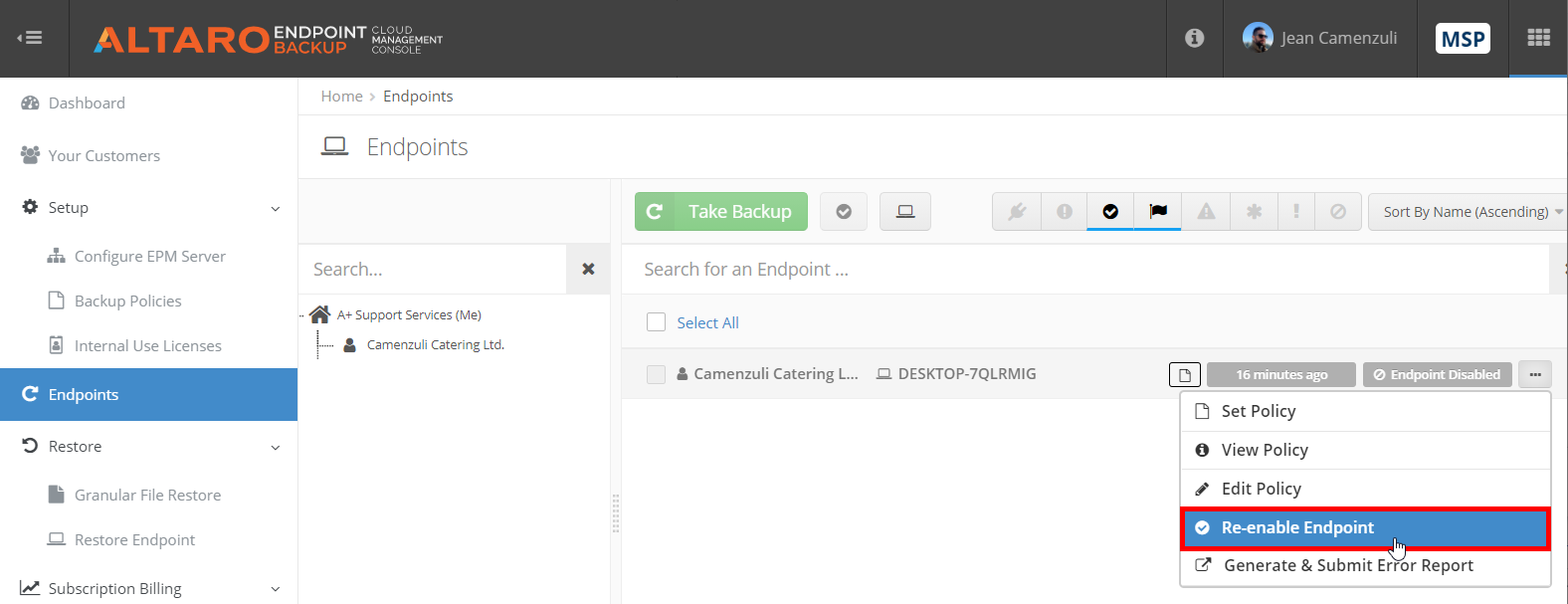The height and width of the screenshot is (604, 1568).
Task: Click the Endpoint Disabled badge
Action: [x=1438, y=374]
